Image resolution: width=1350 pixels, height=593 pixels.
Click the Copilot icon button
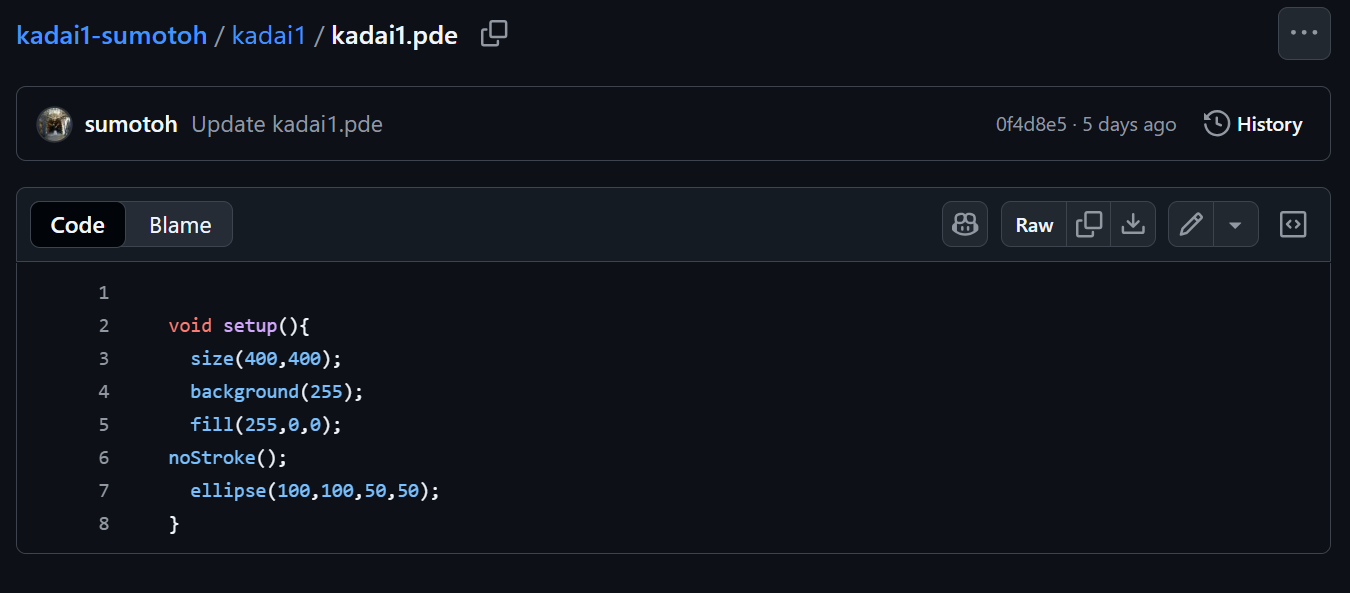pos(965,224)
